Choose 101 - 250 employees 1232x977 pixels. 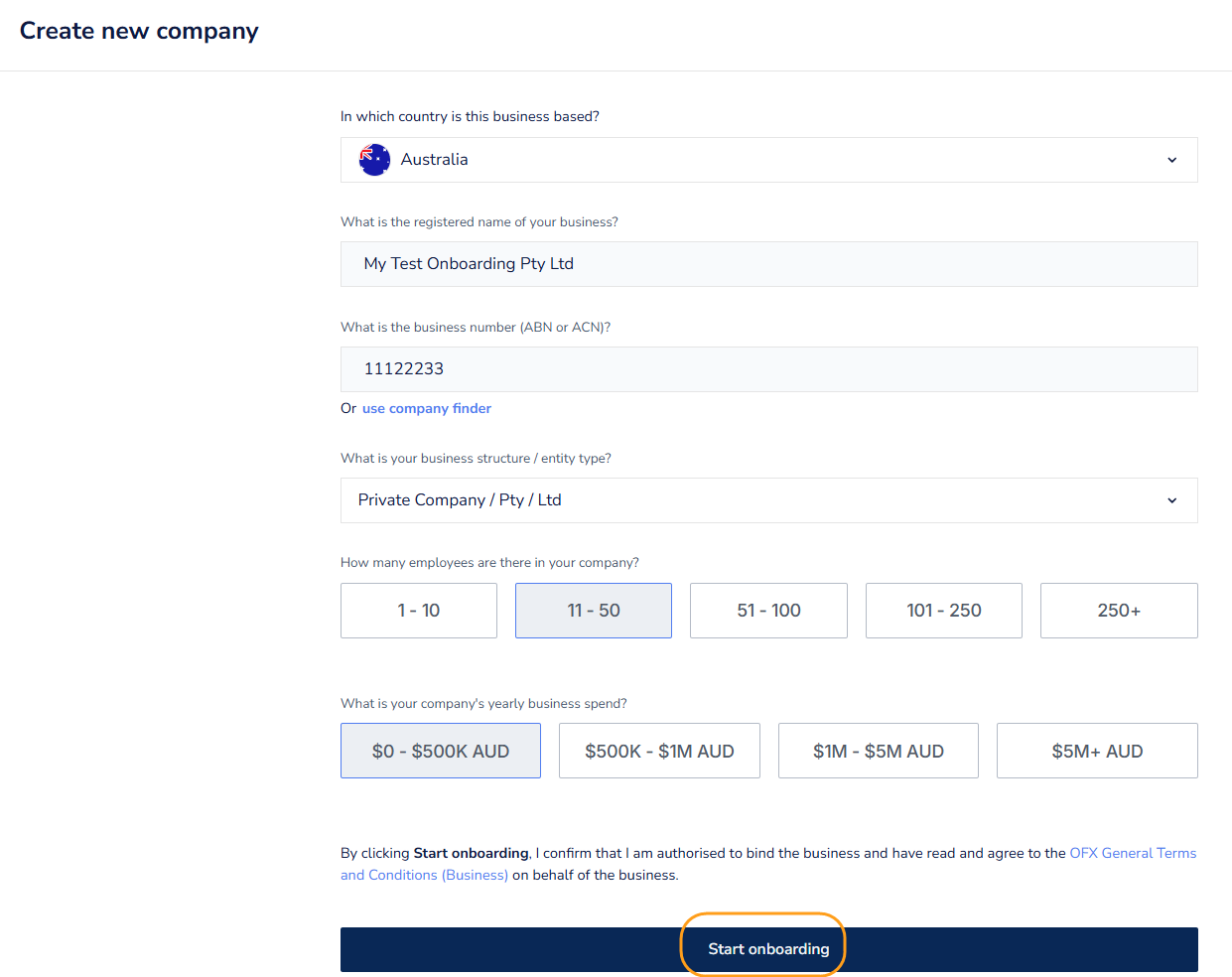click(943, 611)
